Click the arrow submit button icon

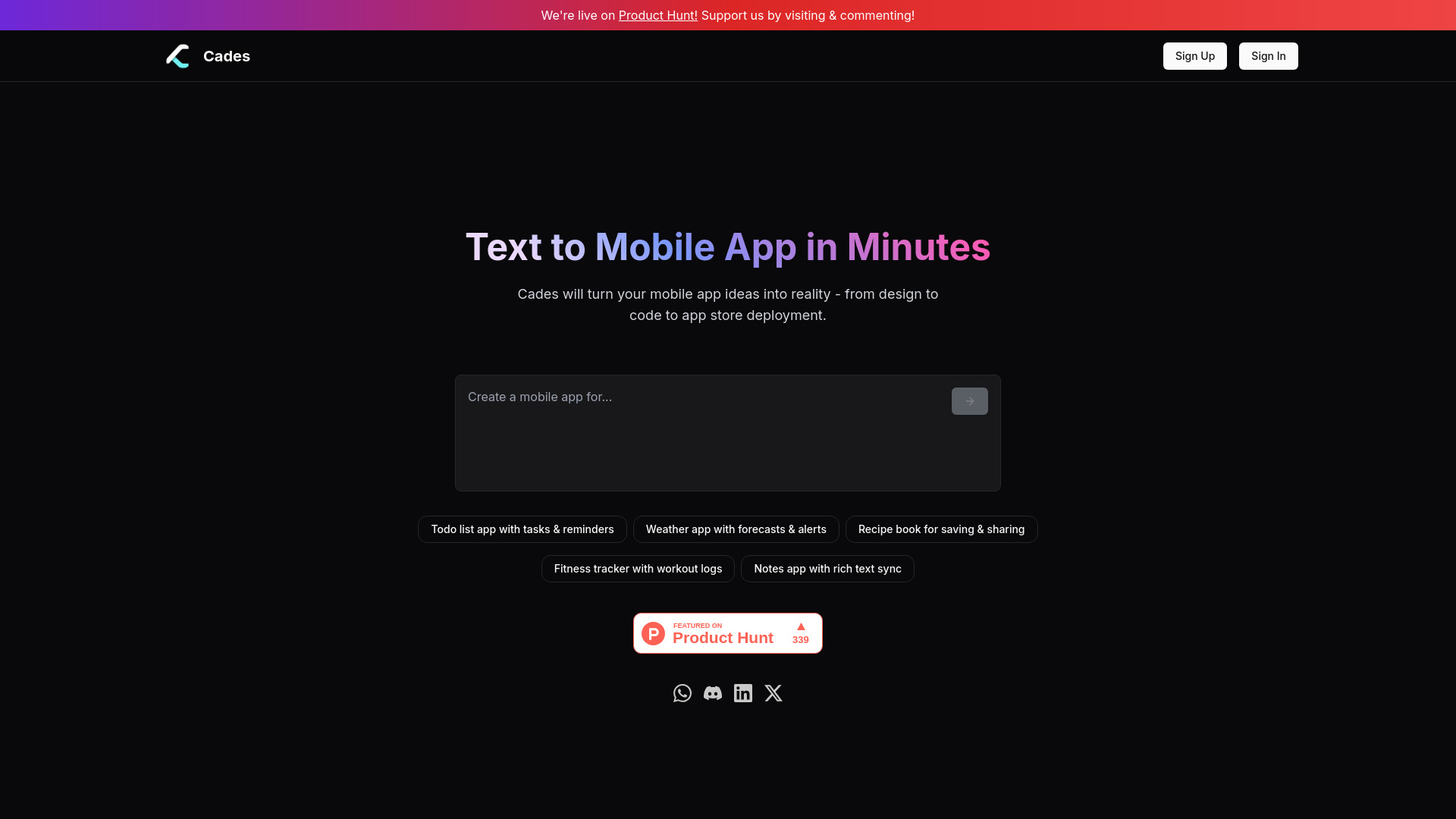[969, 400]
